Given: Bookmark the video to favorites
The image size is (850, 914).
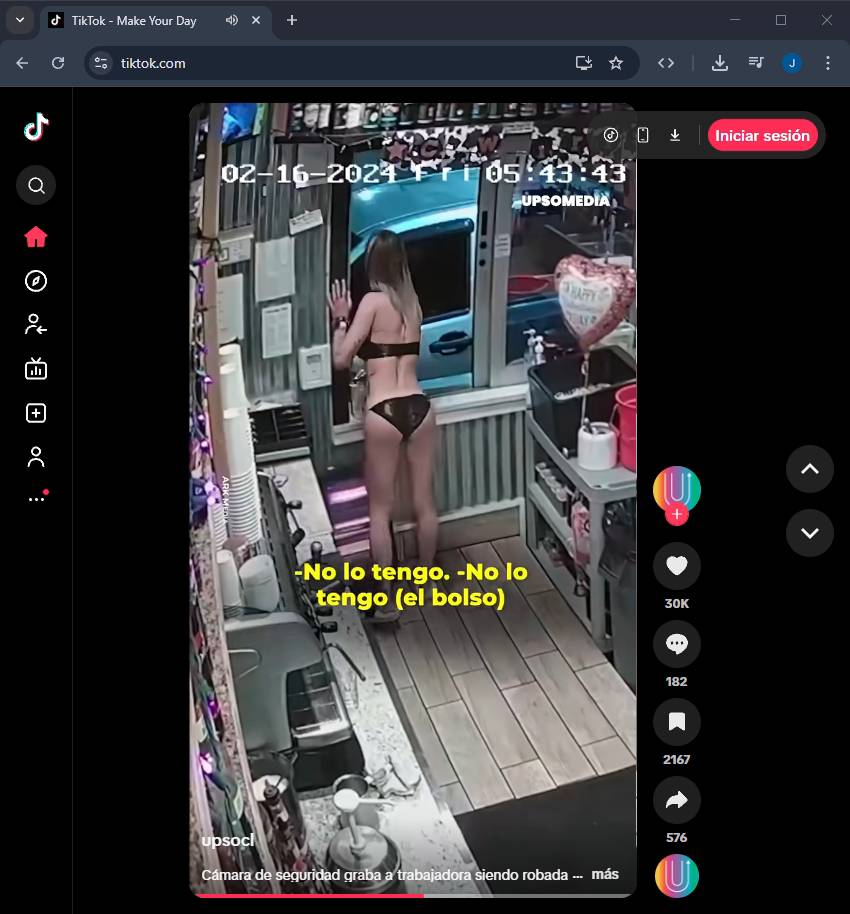Looking at the screenshot, I should [x=677, y=722].
